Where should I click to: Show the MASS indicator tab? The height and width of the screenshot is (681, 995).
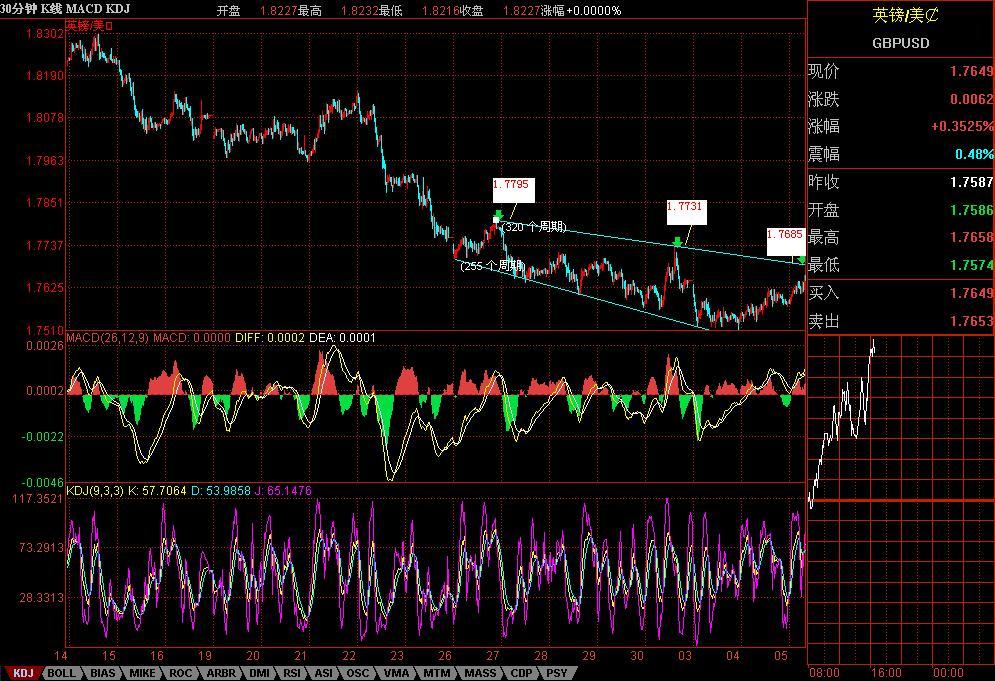tap(480, 673)
